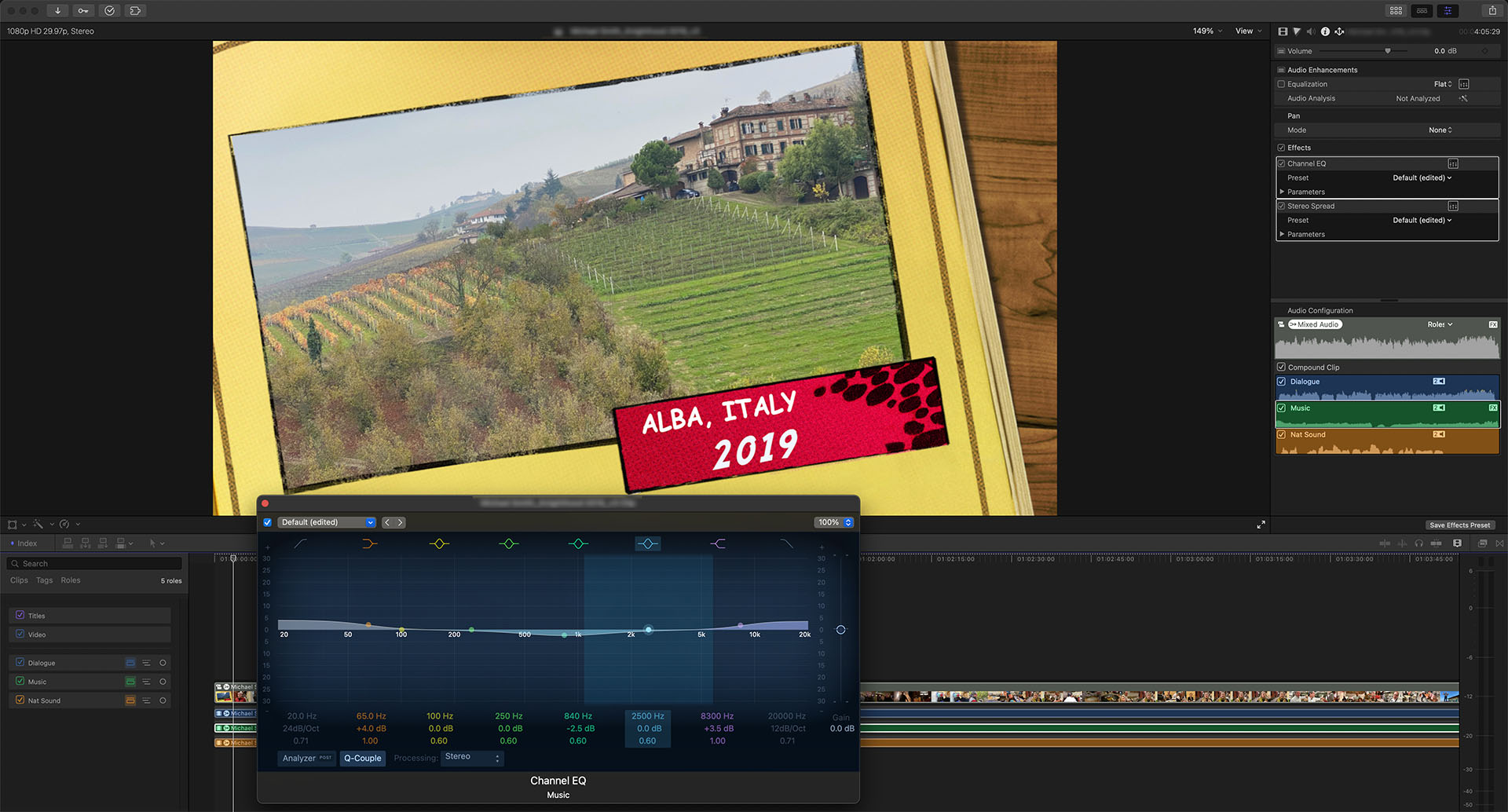
Task: Open the keyword editor key icon
Action: coord(83,10)
